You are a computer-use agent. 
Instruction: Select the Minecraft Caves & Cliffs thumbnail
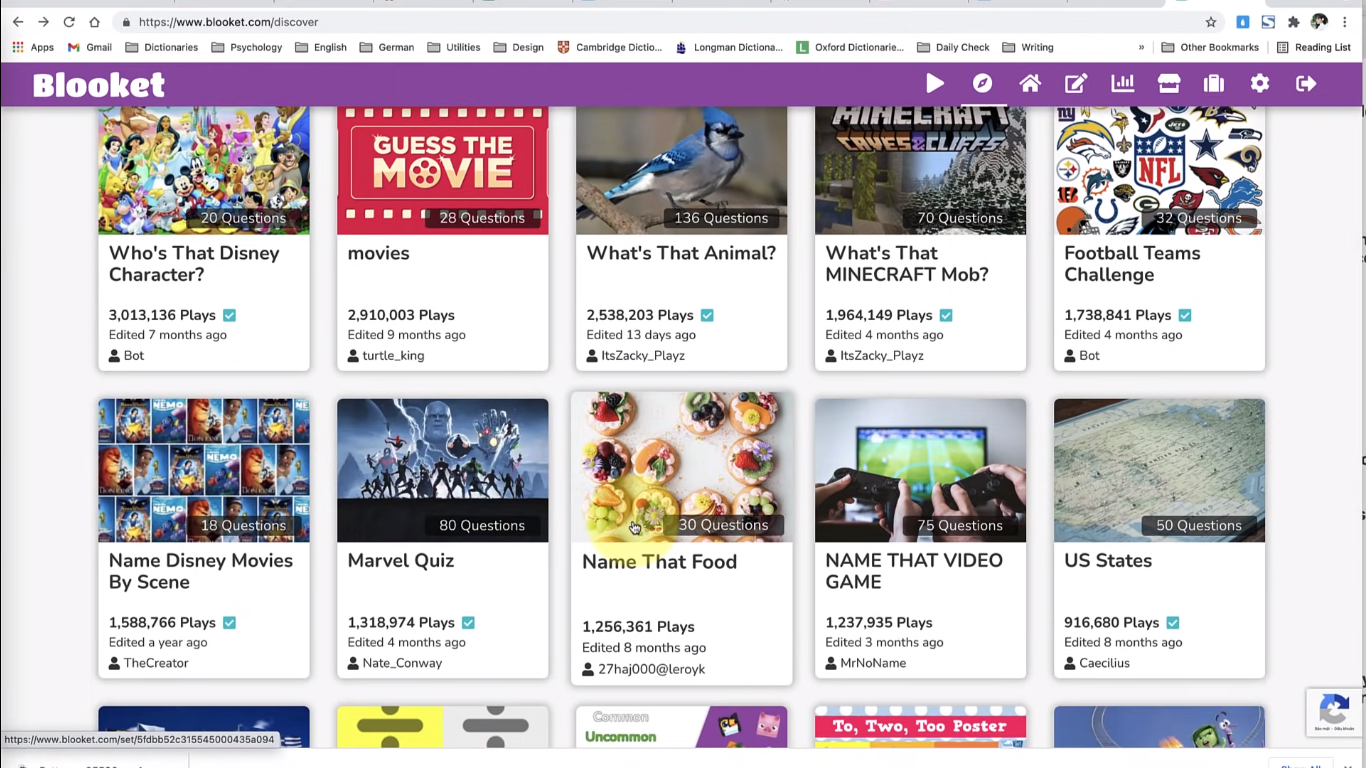tap(921, 170)
